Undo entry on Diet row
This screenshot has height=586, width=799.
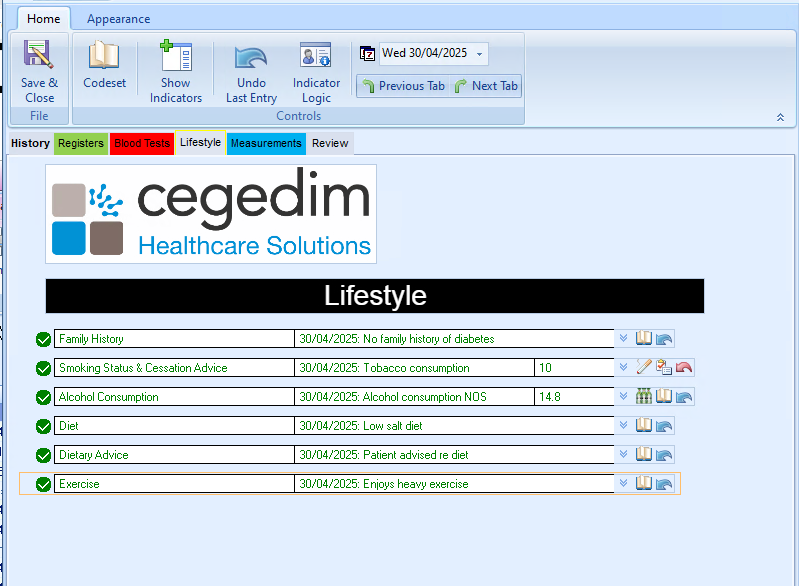point(664,426)
